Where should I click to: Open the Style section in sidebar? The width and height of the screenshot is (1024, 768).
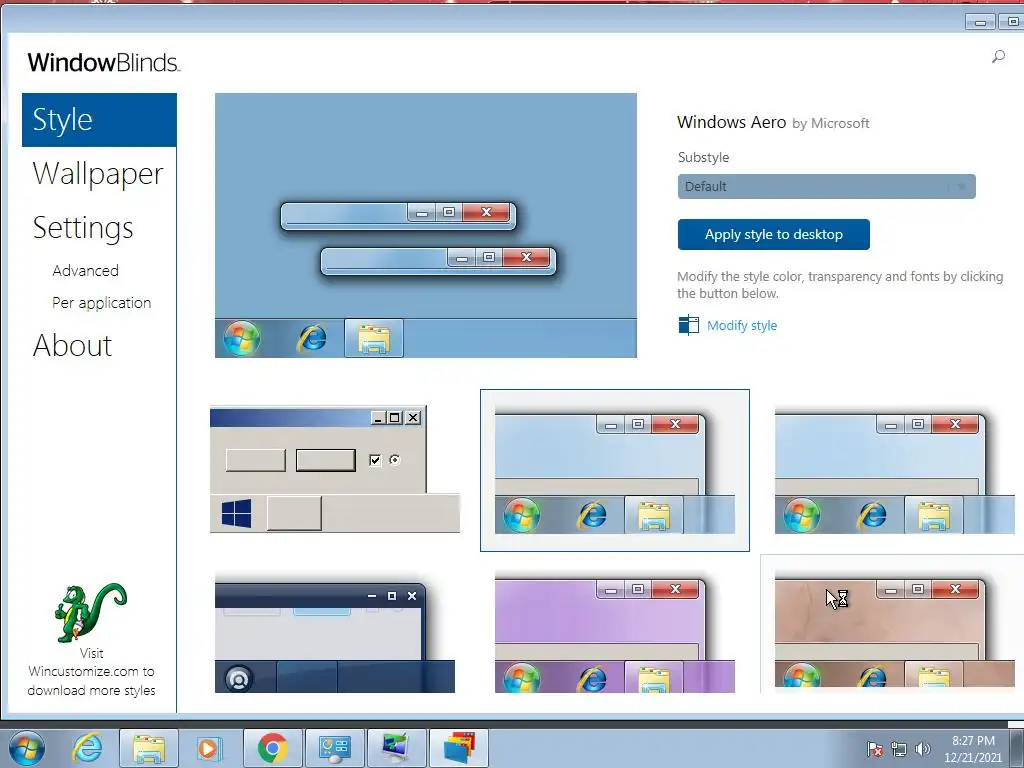click(99, 120)
